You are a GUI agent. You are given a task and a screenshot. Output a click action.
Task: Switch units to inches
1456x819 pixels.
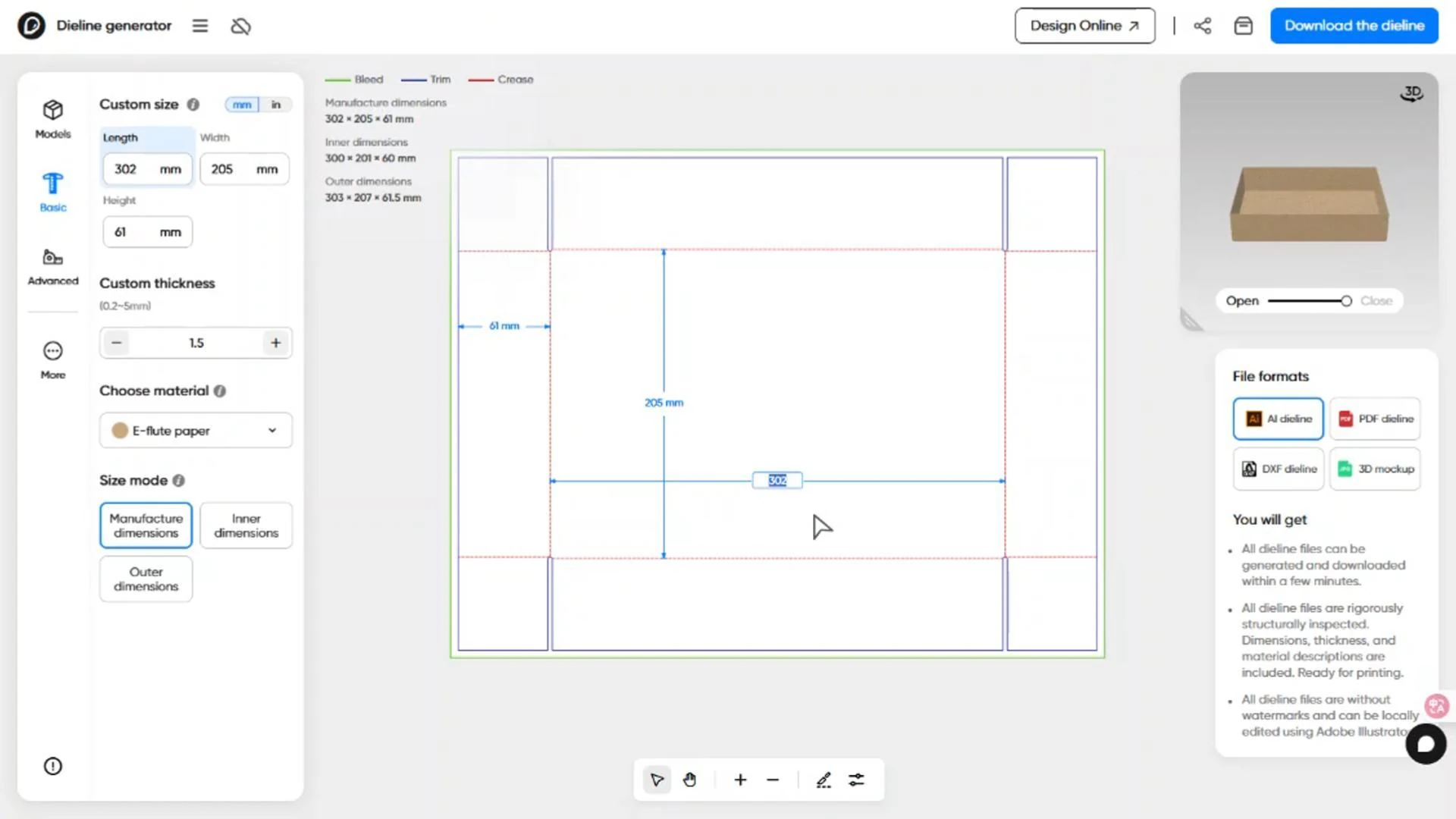tap(276, 105)
